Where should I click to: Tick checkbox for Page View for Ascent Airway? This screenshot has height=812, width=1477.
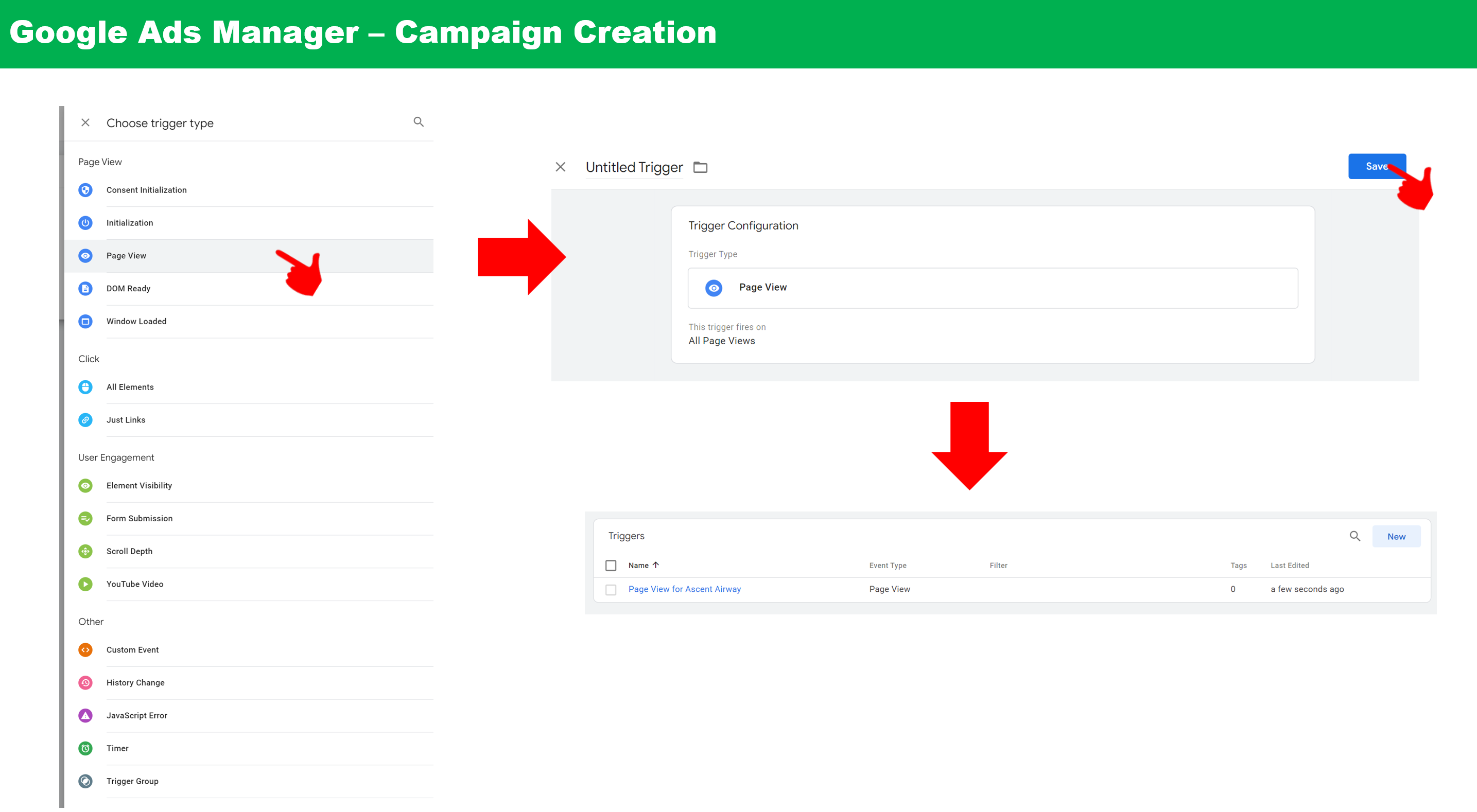point(611,590)
